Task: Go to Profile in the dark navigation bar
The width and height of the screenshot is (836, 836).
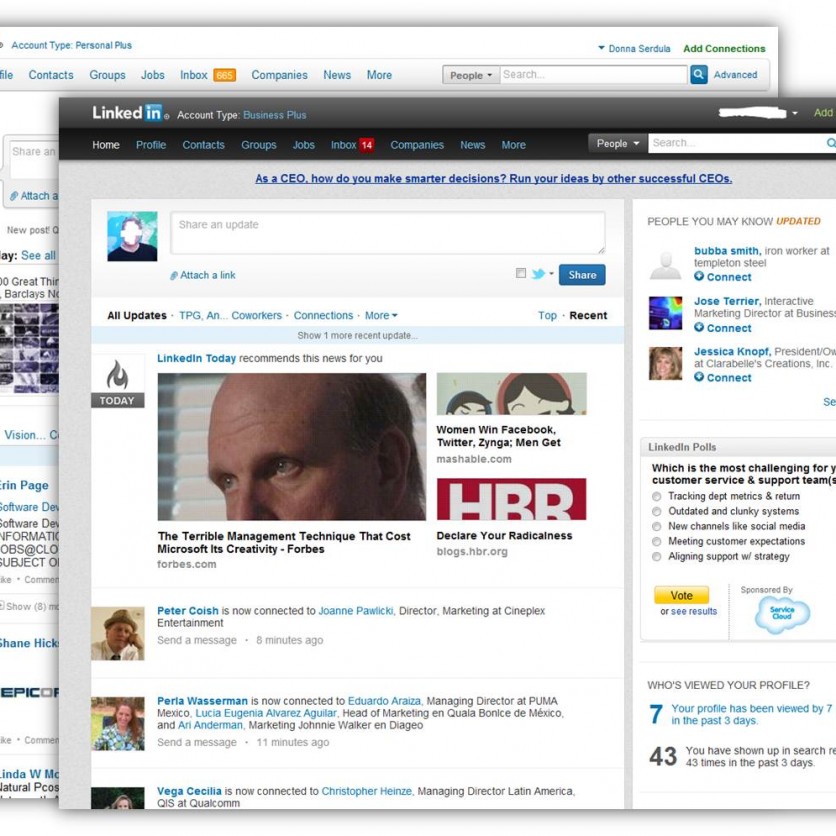Action: (x=151, y=145)
